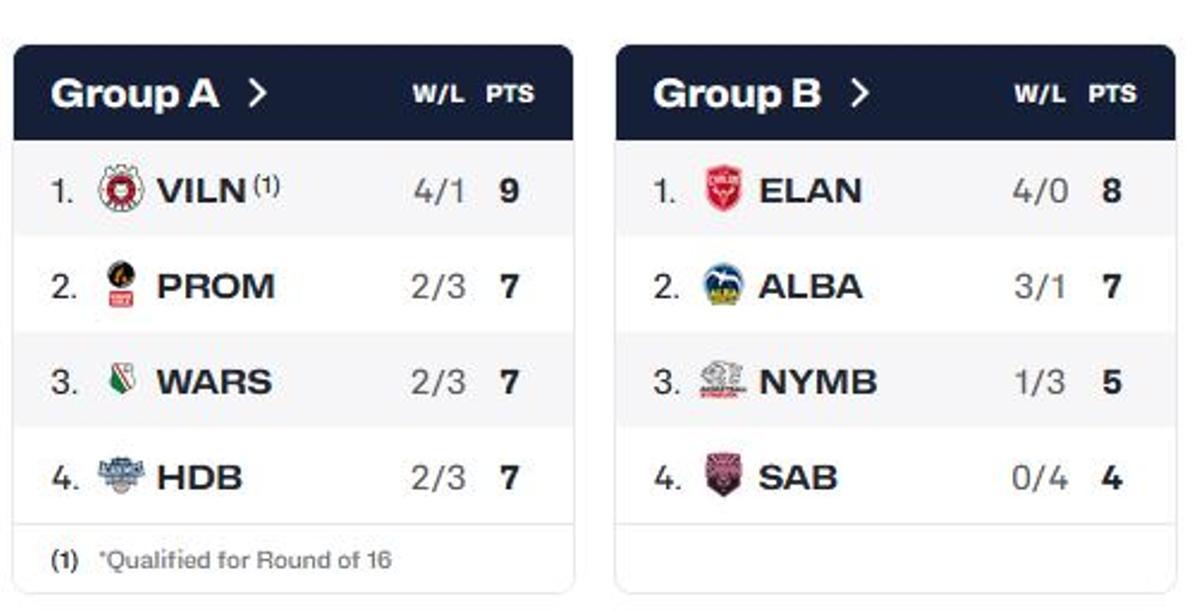The height and width of the screenshot is (612, 1200).
Task: Click the W/L column header in Group B
Action: point(1040,94)
